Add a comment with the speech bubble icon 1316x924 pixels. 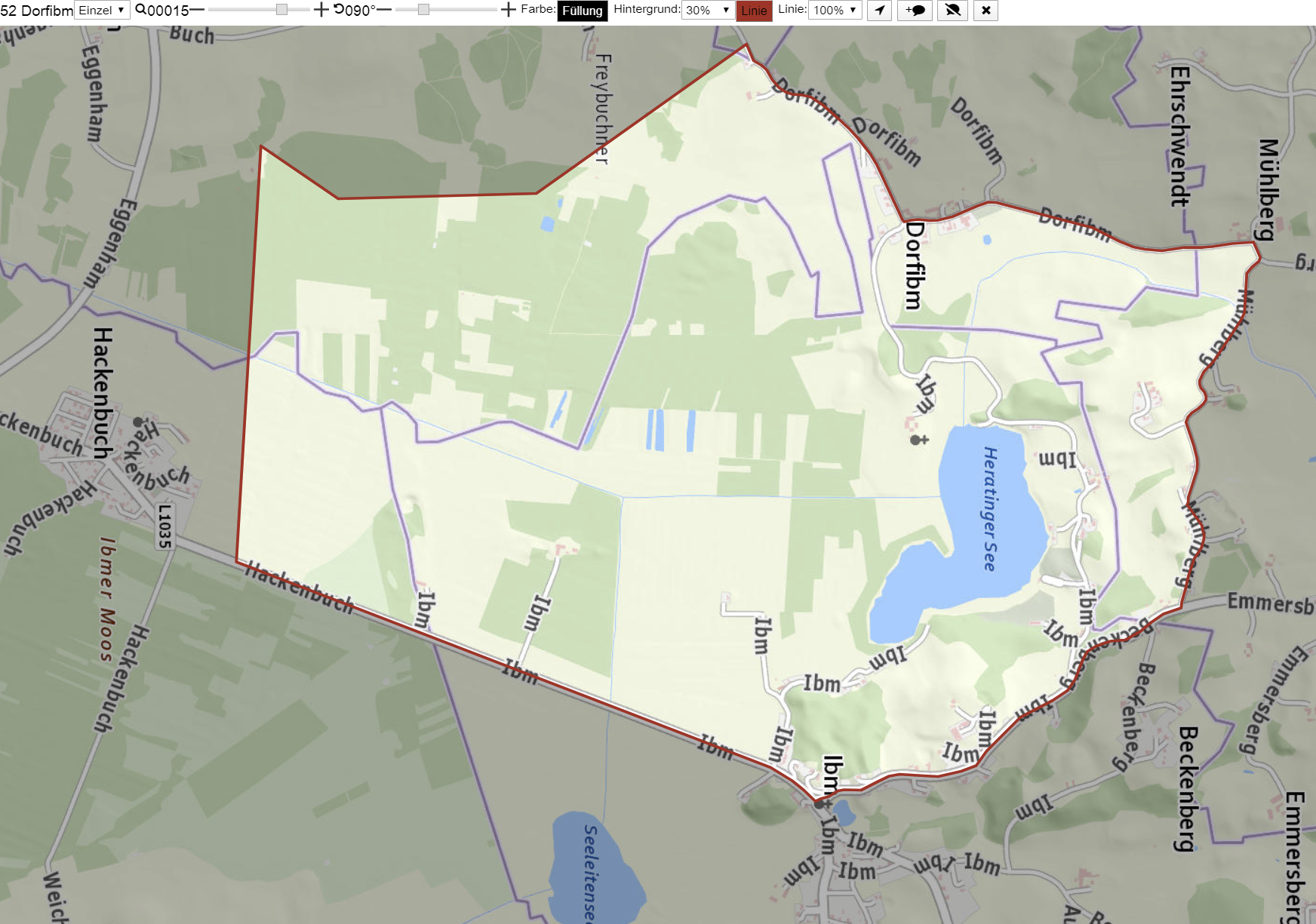(915, 11)
